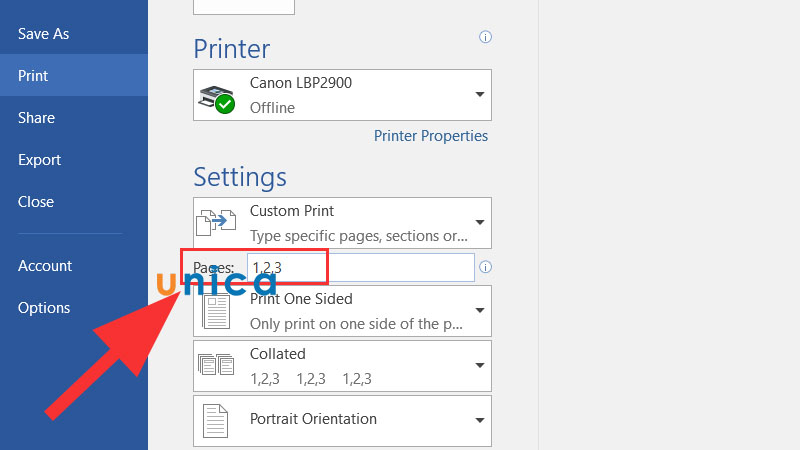Image resolution: width=800 pixels, height=450 pixels.
Task: Click Close in the backstage sidebar
Action: [36, 202]
